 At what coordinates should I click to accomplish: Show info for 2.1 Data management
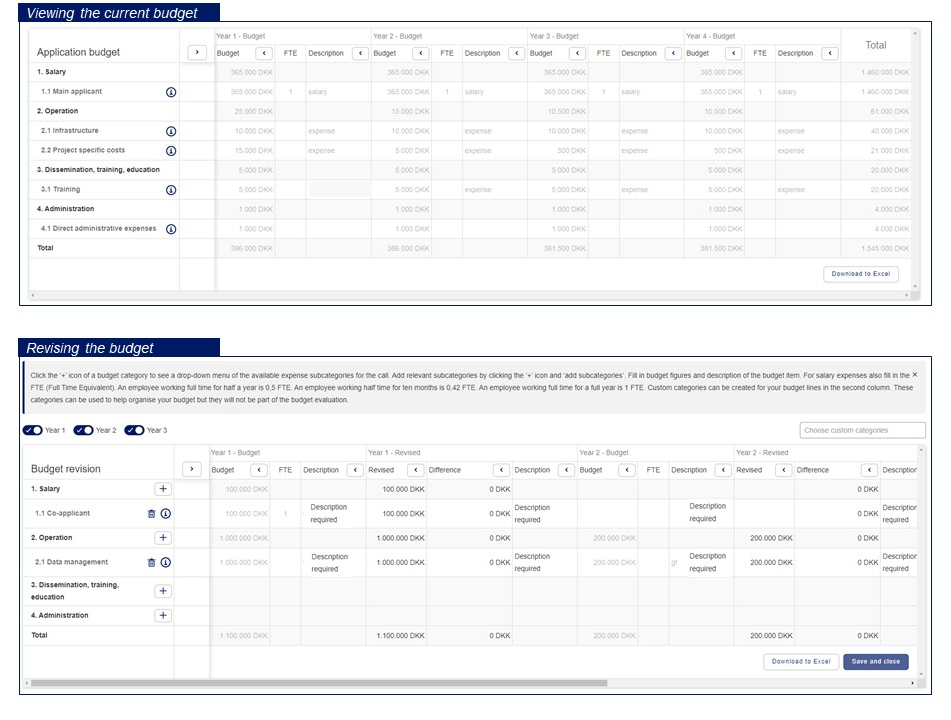[166, 562]
